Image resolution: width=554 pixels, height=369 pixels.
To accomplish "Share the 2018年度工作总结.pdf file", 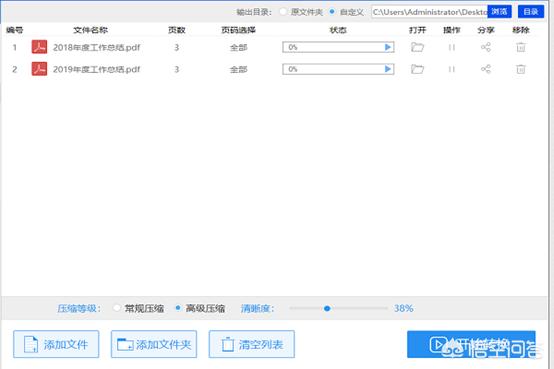I will [x=486, y=47].
